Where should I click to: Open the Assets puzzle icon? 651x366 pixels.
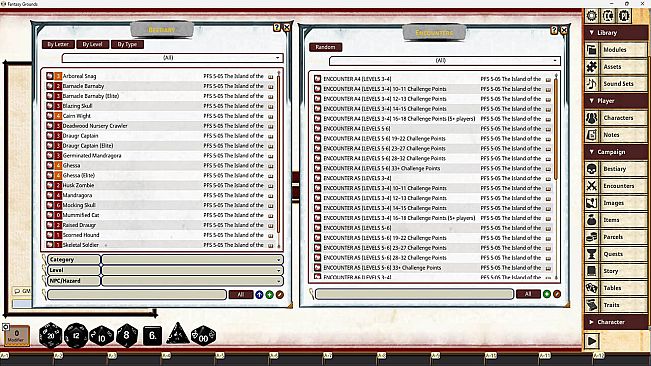click(x=592, y=67)
